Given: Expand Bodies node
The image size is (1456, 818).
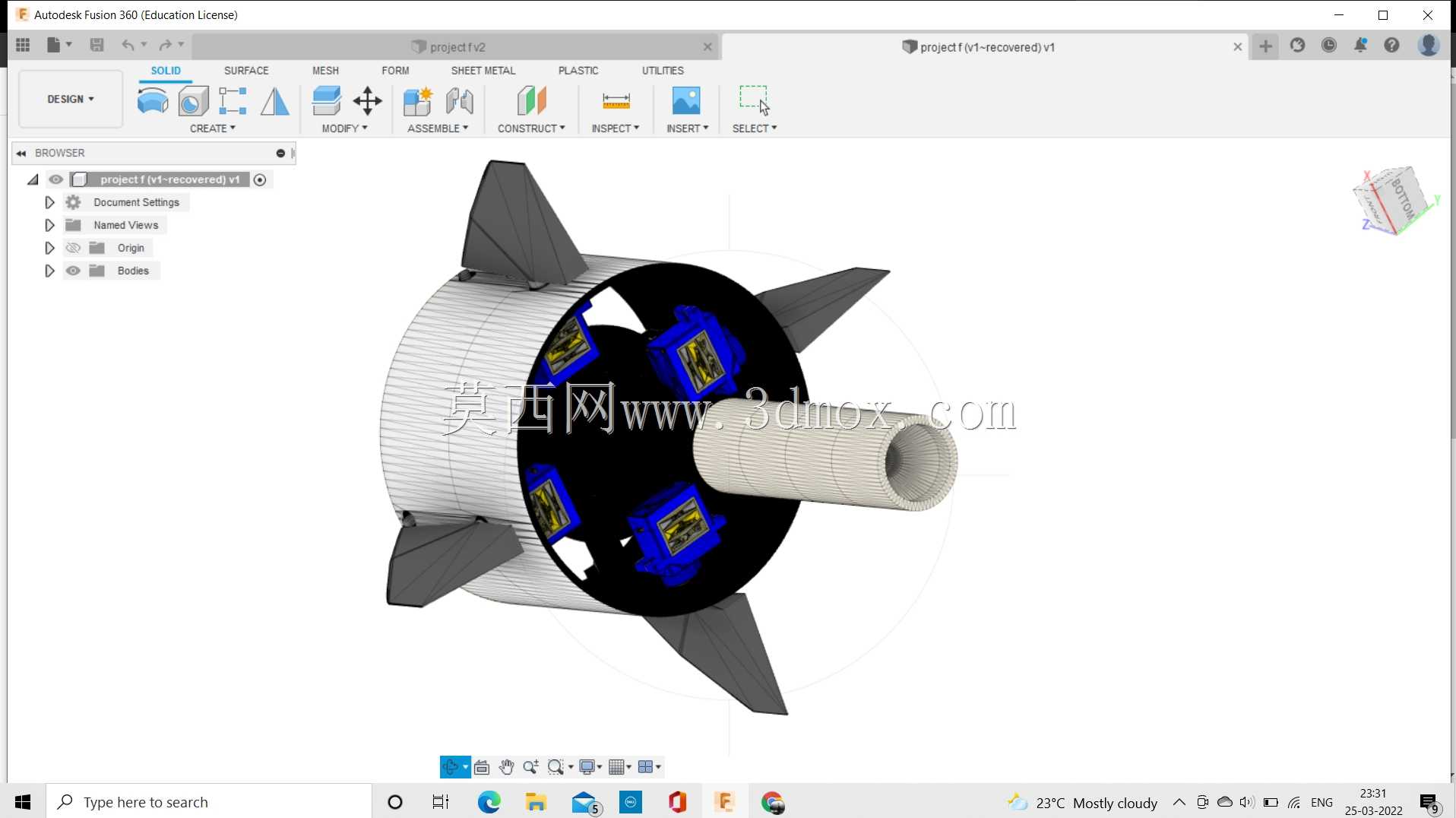Looking at the screenshot, I should [x=49, y=271].
